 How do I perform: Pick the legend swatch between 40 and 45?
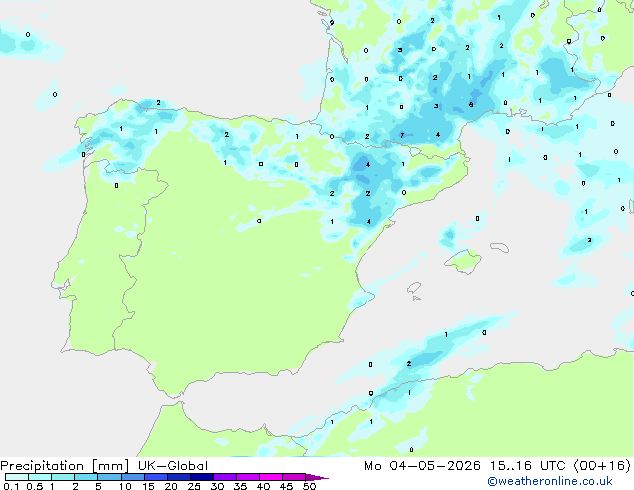[271, 477]
